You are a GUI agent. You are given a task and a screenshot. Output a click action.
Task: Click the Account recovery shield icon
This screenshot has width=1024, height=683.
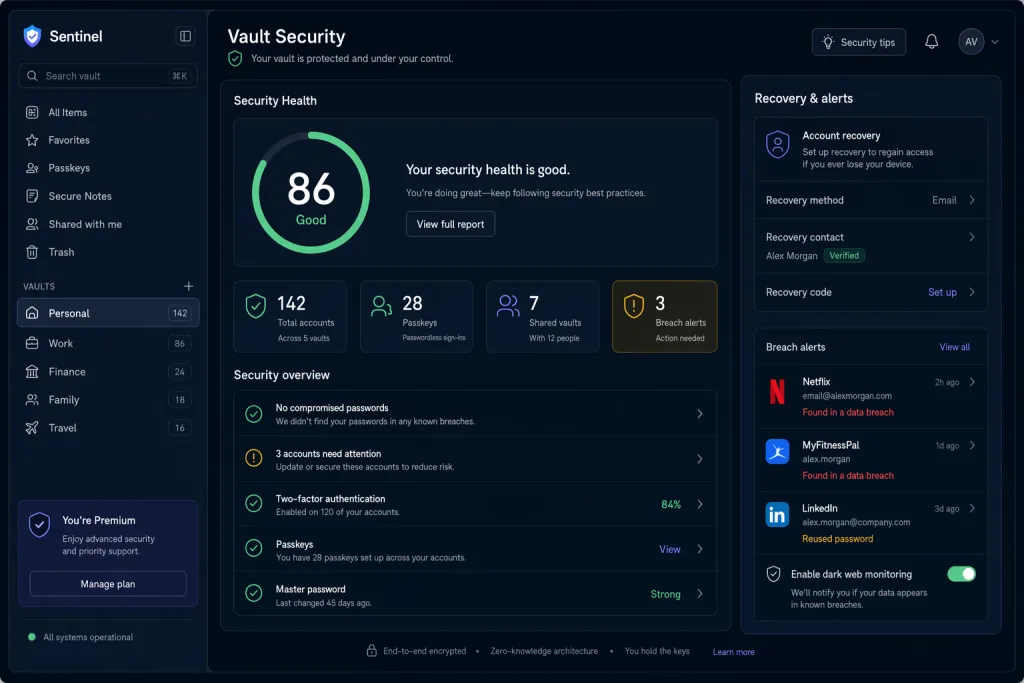click(777, 144)
